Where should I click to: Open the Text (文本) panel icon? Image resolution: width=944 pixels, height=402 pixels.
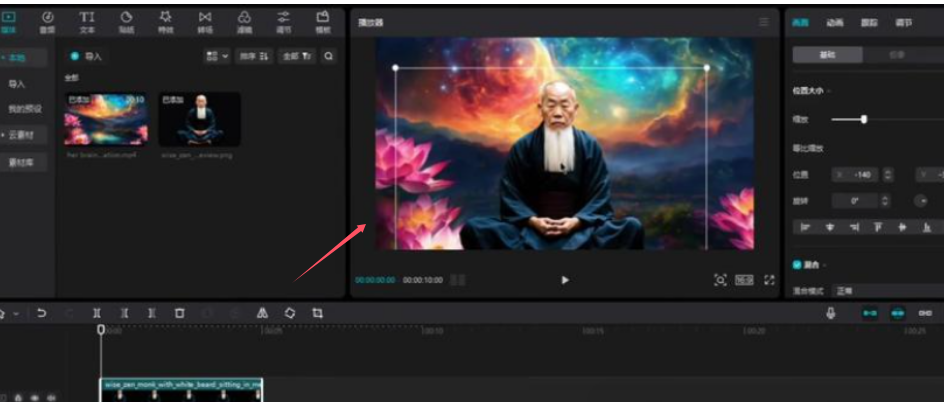tap(87, 21)
